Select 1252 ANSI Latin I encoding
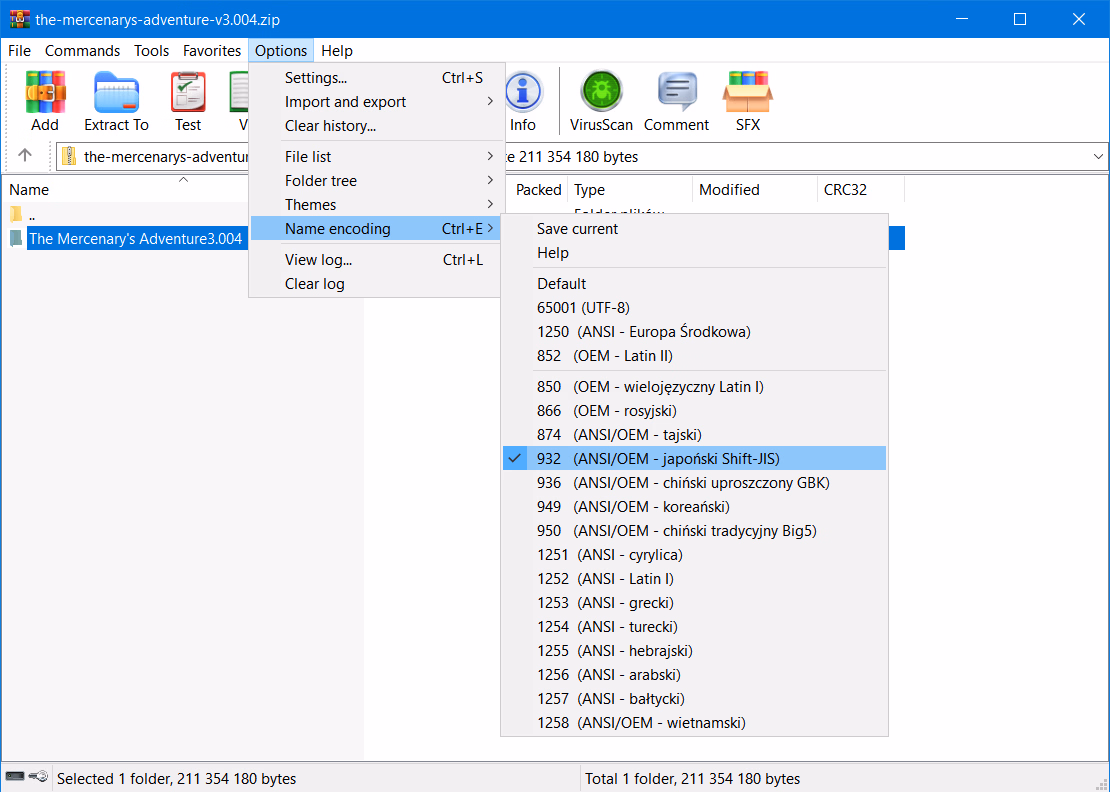Screen dimensions: 1110x792 [694, 579]
